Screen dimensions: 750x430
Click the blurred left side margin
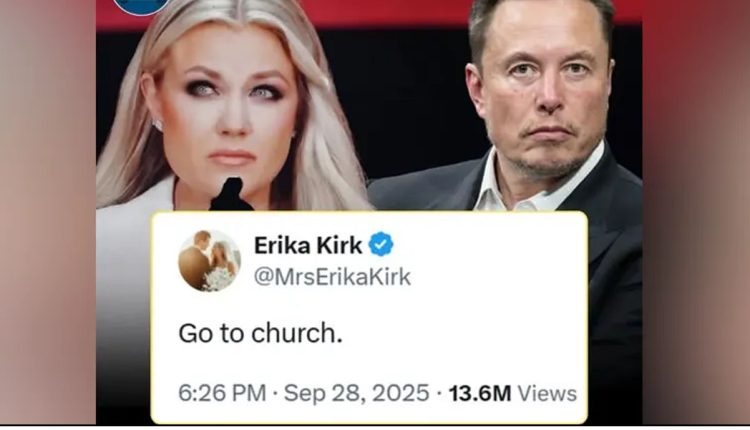point(45,215)
